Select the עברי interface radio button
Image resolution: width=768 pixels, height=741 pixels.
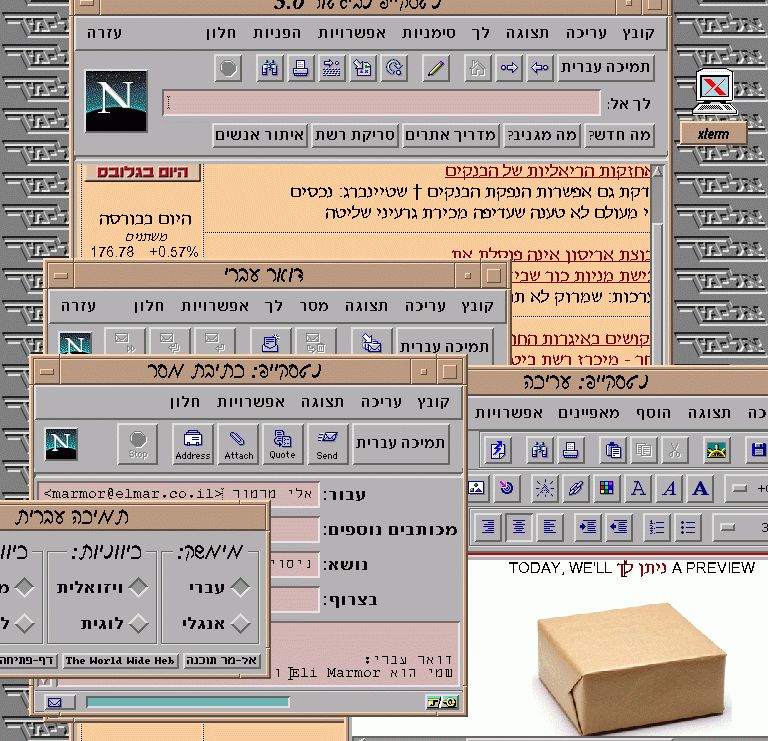[240, 587]
